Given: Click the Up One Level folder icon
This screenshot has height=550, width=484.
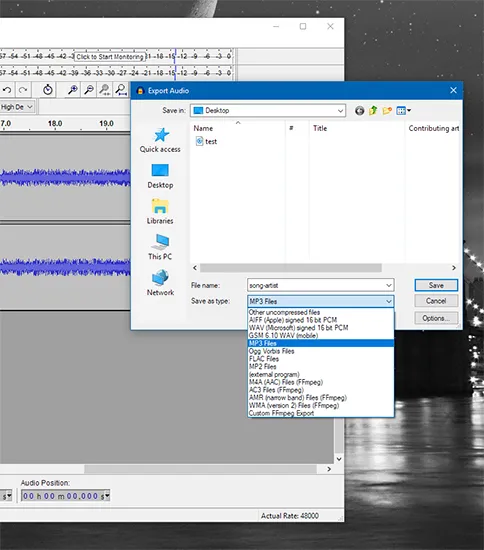Looking at the screenshot, I should (373, 111).
